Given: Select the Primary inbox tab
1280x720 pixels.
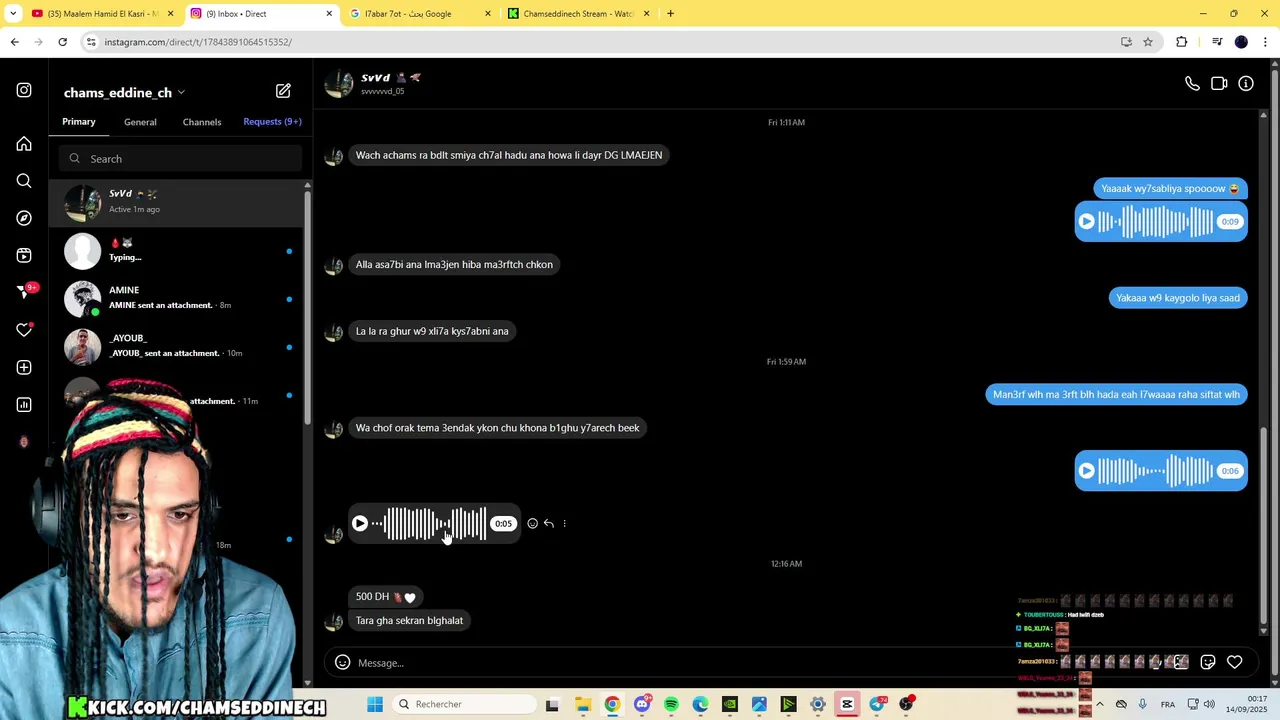Looking at the screenshot, I should 79,122.
